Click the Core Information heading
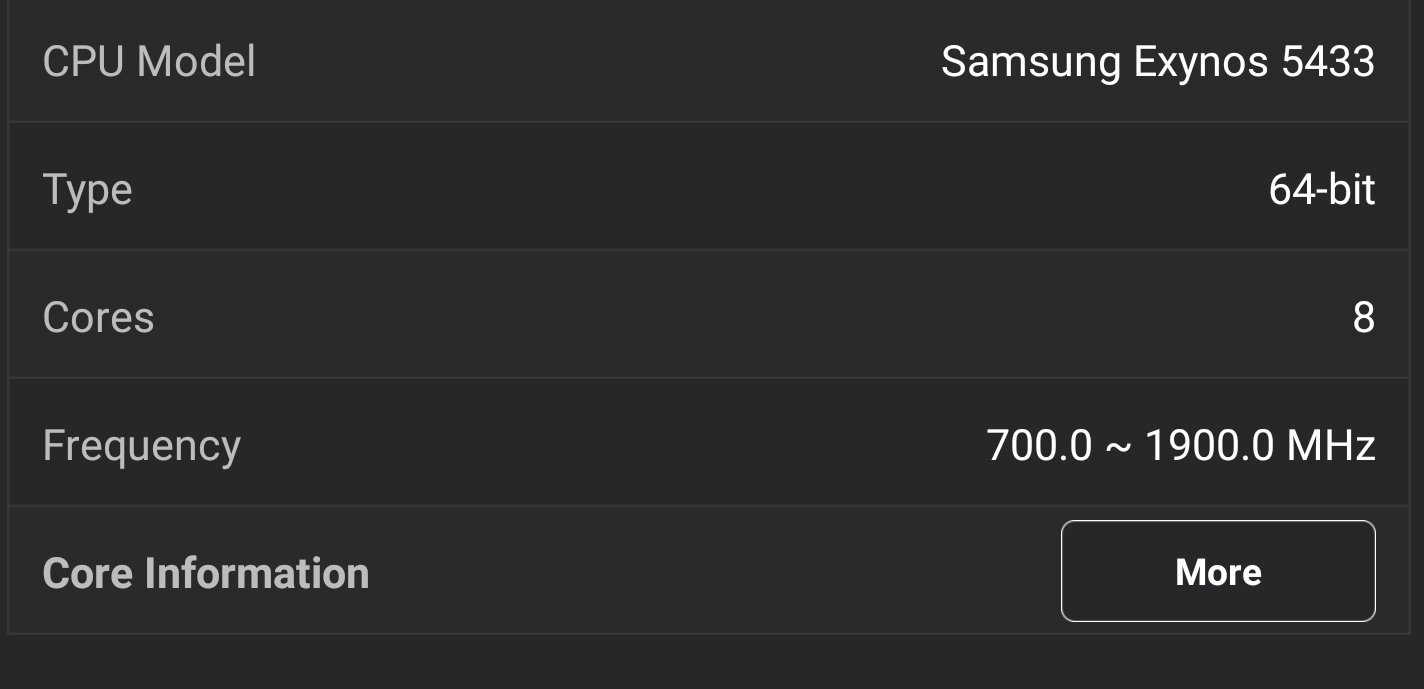Viewport: 1424px width, 689px height. [x=206, y=574]
